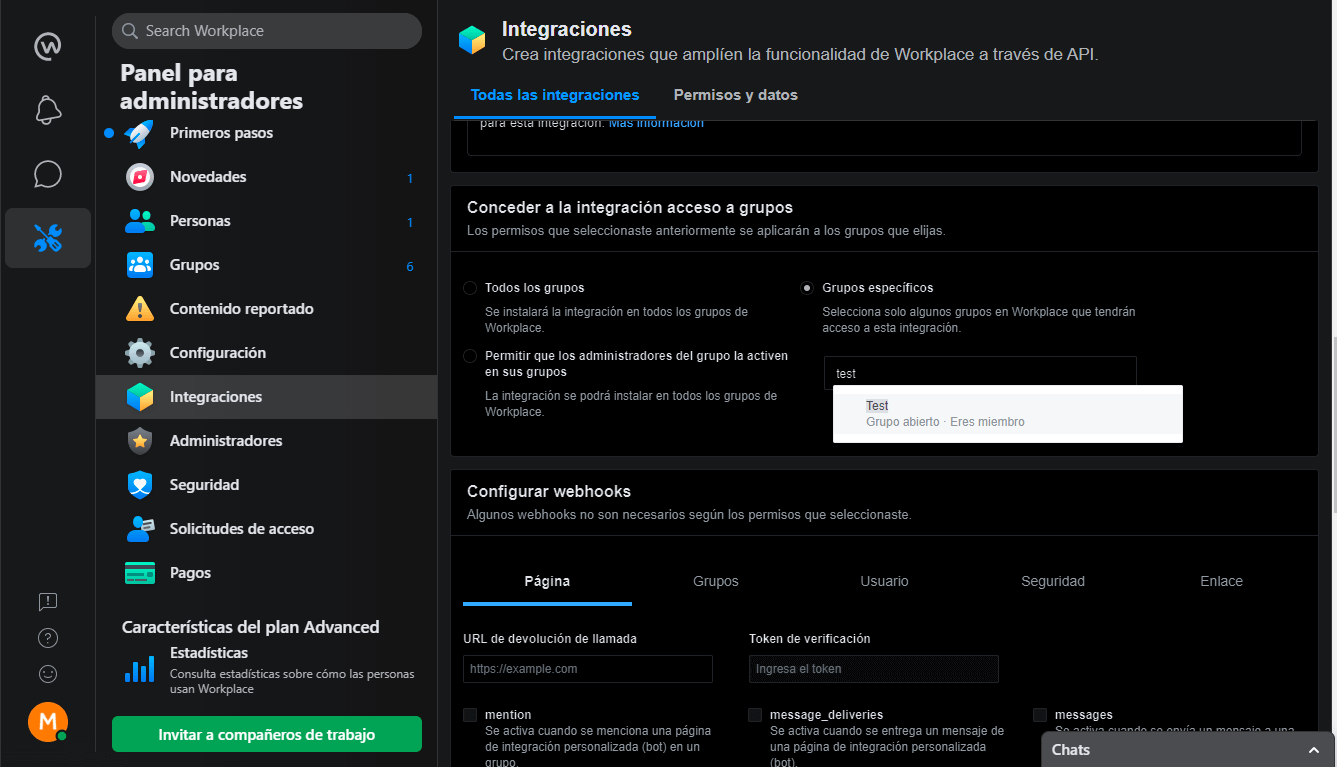Click the Pagos card icon
This screenshot has width=1337, height=767.
(x=140, y=573)
